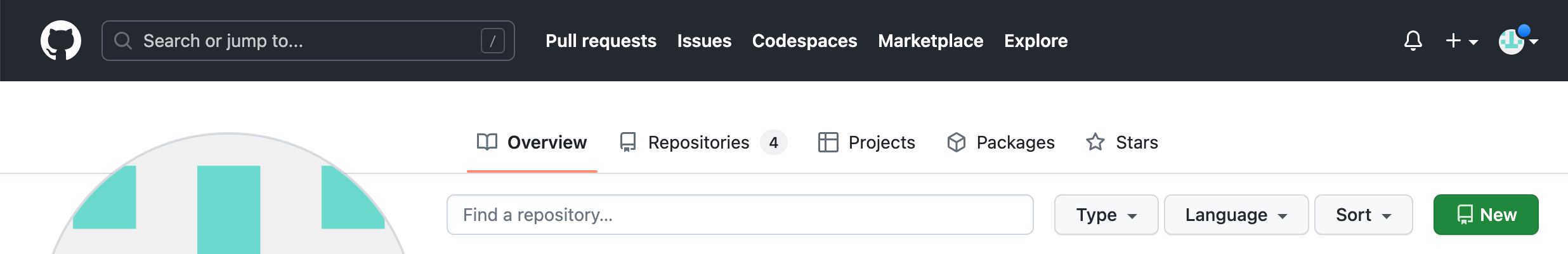Visit the Marketplace link

[931, 41]
